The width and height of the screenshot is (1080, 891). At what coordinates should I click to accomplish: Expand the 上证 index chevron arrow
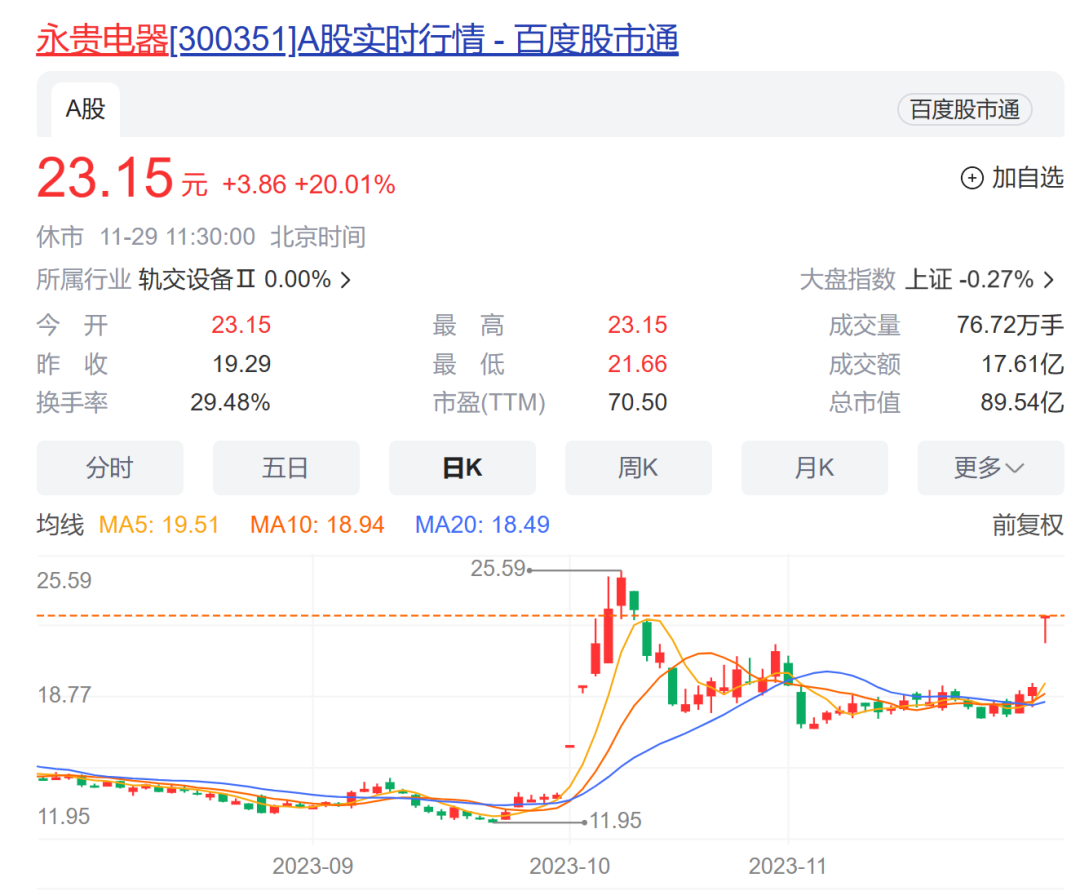1048,280
